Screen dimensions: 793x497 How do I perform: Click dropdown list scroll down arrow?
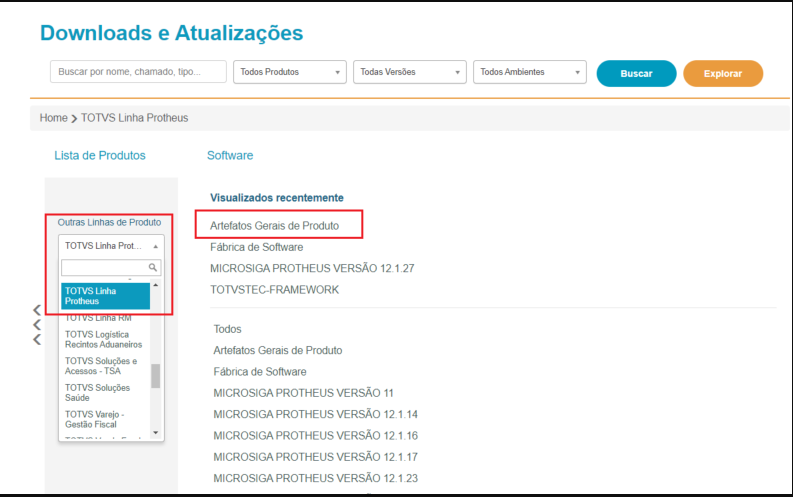pos(156,433)
